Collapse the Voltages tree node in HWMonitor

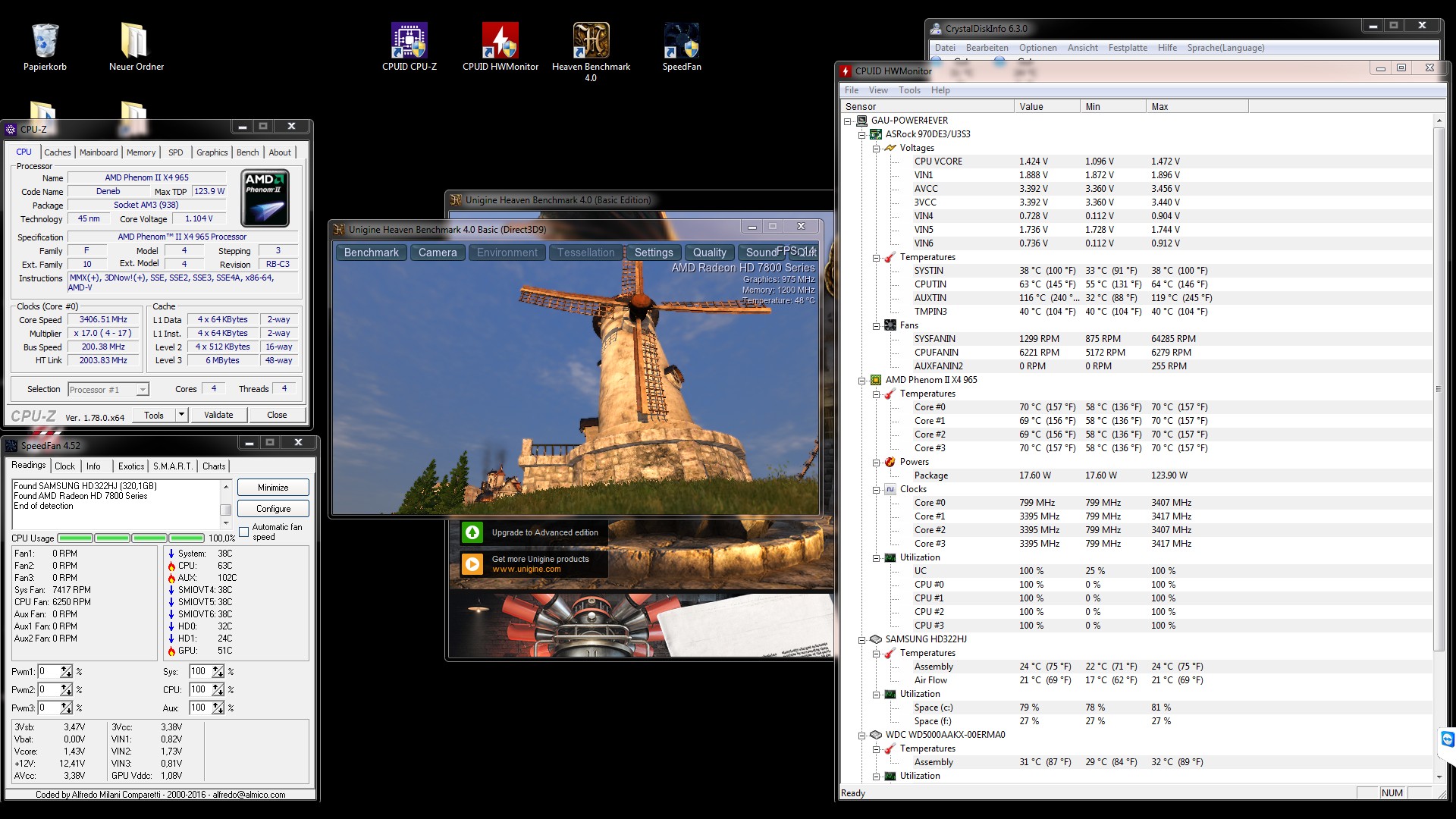(x=876, y=149)
